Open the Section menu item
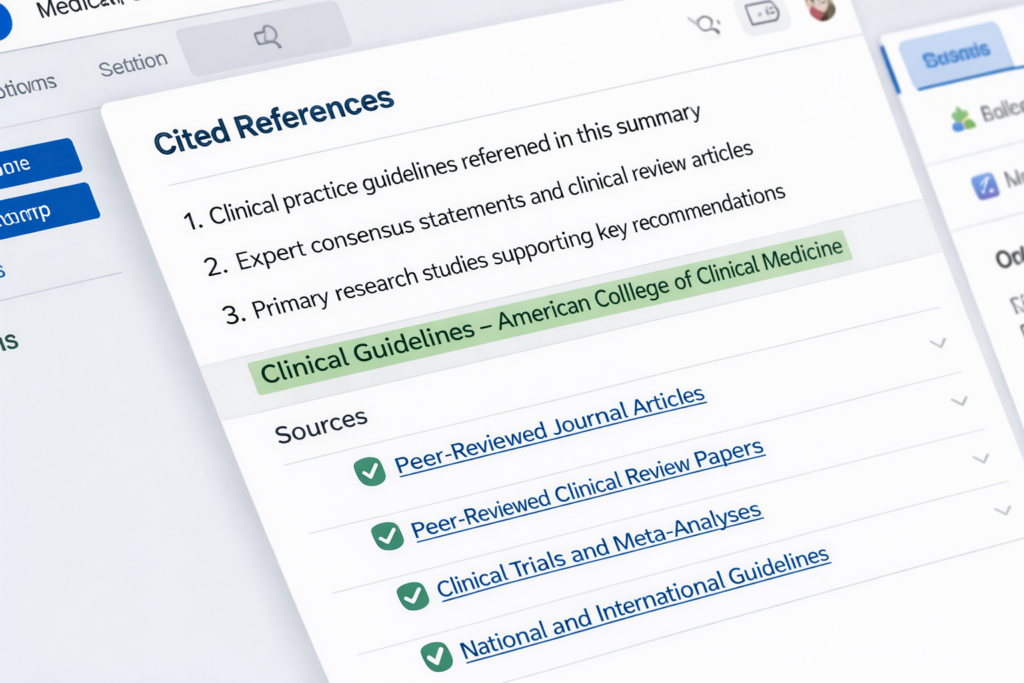This screenshot has width=1024, height=683. 131,65
